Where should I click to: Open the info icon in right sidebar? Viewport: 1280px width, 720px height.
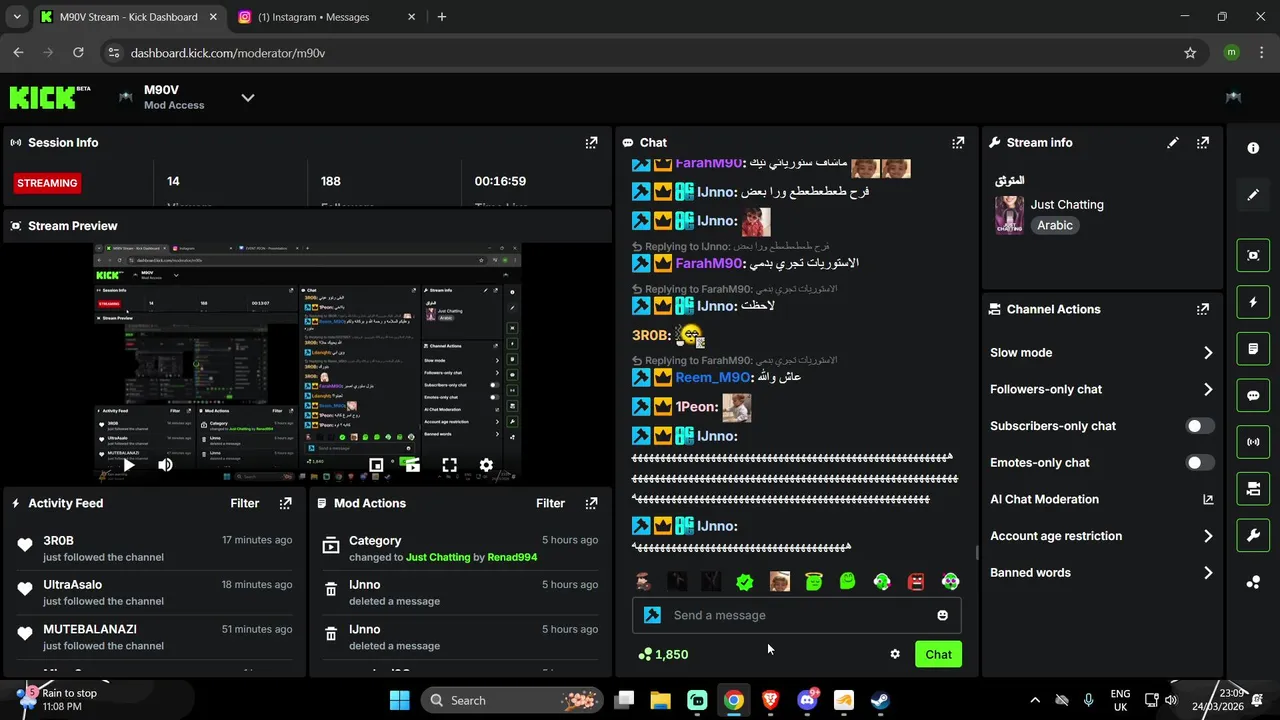pos(1253,148)
